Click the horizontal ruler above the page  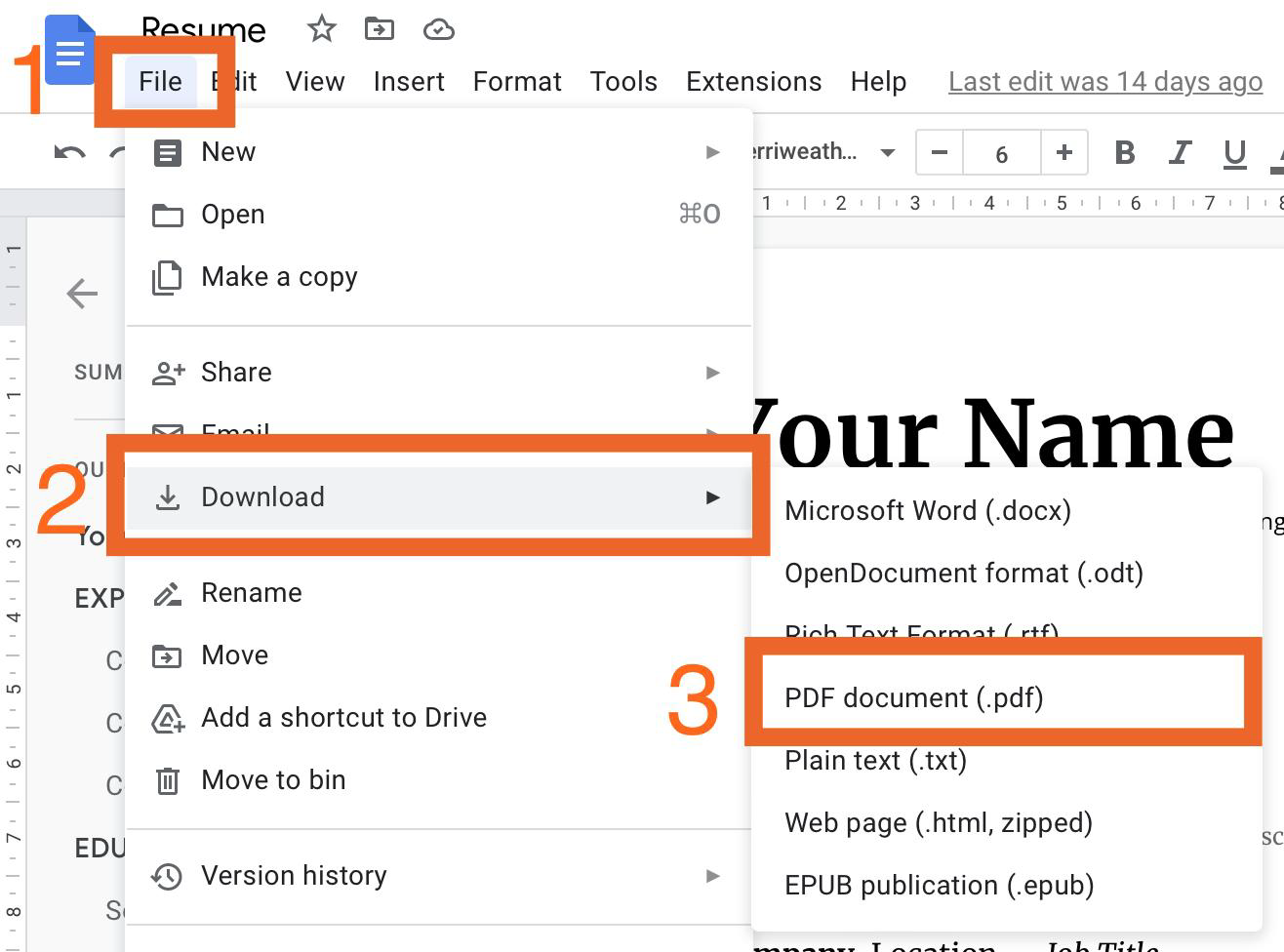pos(1019,203)
